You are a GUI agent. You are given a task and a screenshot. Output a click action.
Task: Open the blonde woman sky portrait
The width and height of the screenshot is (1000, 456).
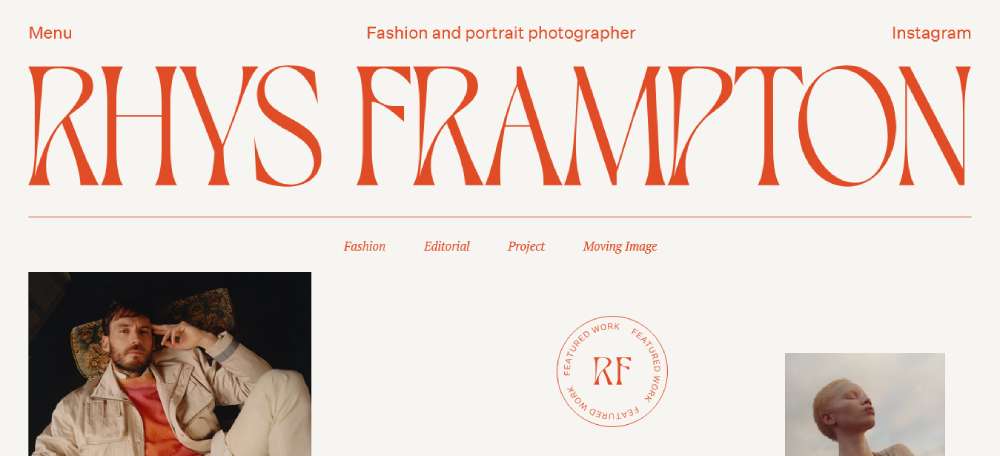(865, 404)
